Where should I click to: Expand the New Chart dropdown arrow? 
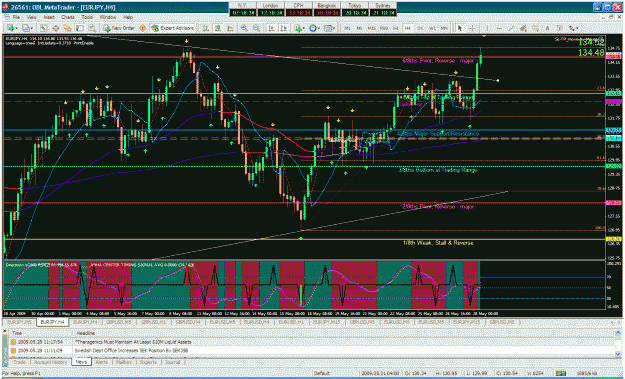(x=17, y=28)
